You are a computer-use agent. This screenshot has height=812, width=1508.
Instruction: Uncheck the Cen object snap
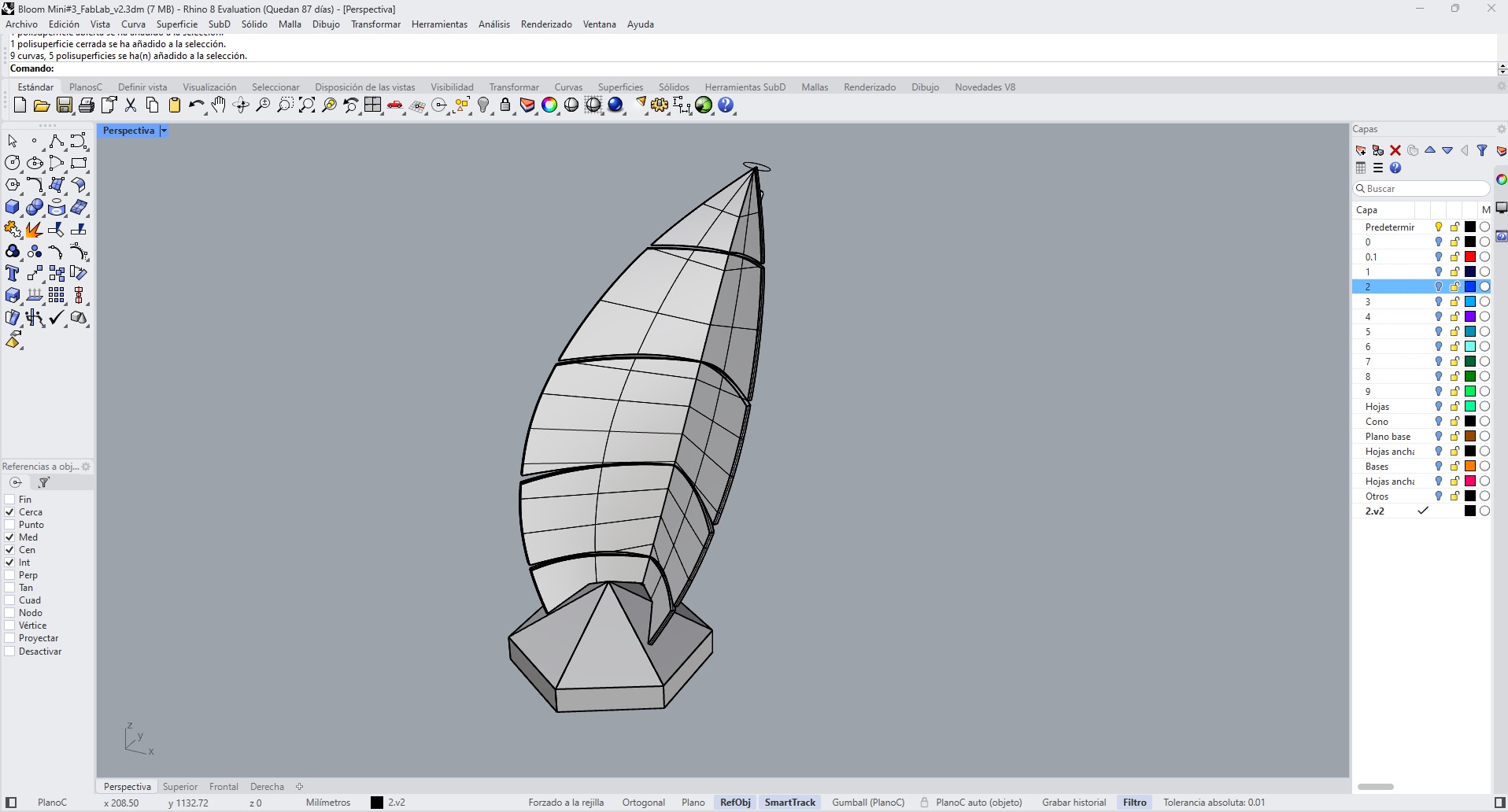pyautogui.click(x=9, y=550)
